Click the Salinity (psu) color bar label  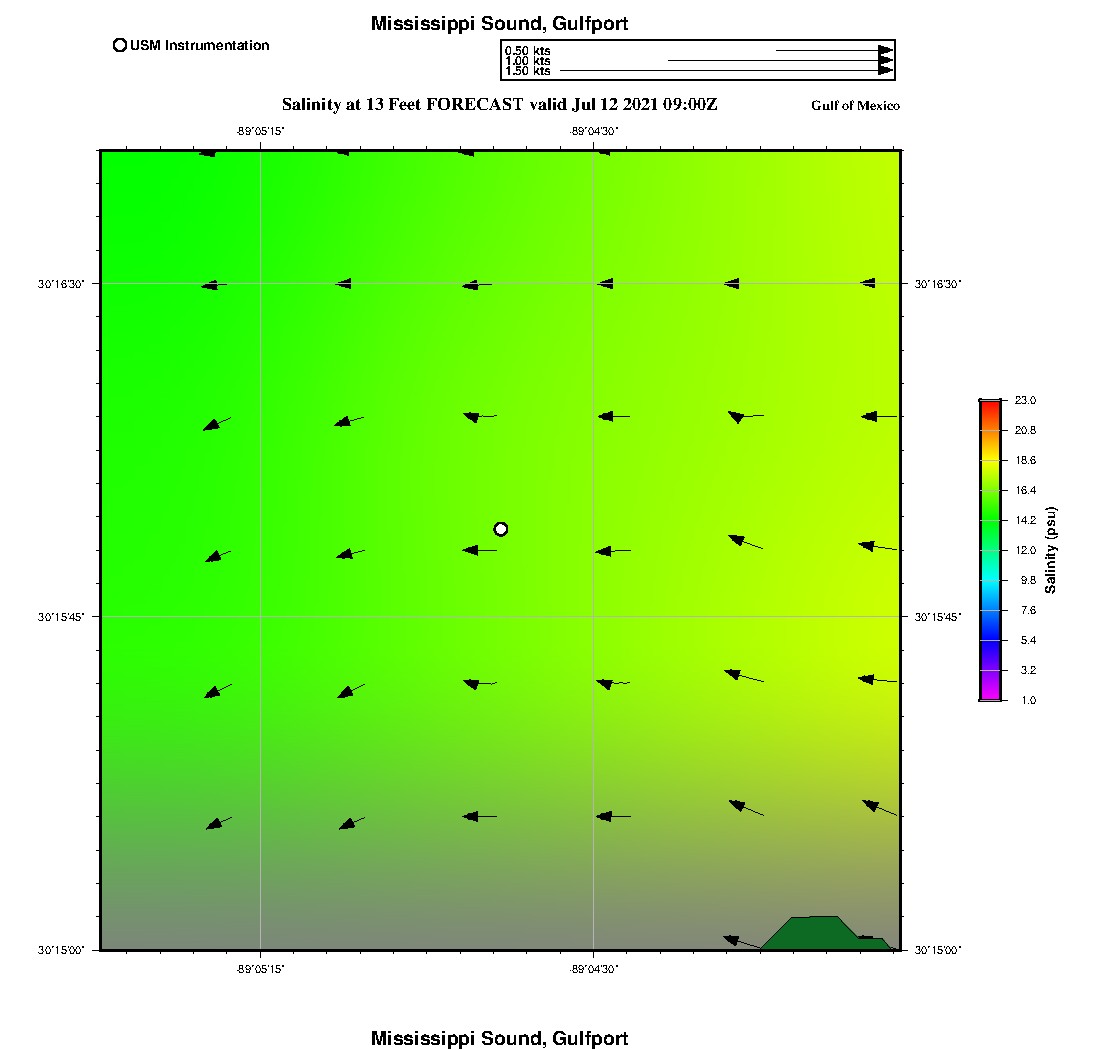(1051, 550)
